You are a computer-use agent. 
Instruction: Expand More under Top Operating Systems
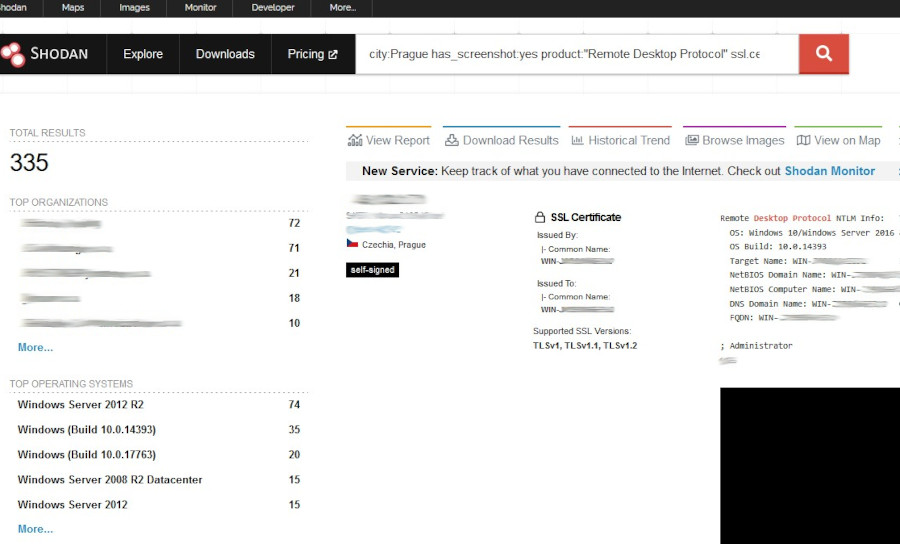coord(35,529)
